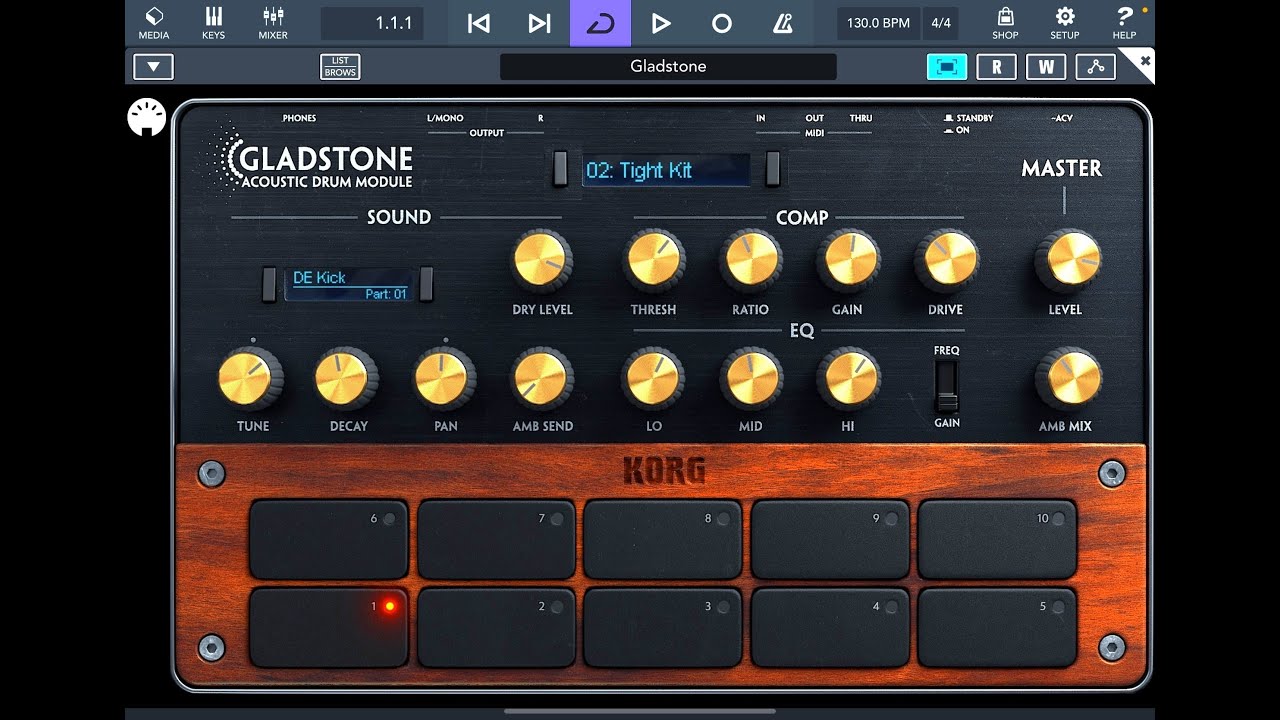Open the Shop
Screen dimensions: 1280x720
tap(1005, 23)
